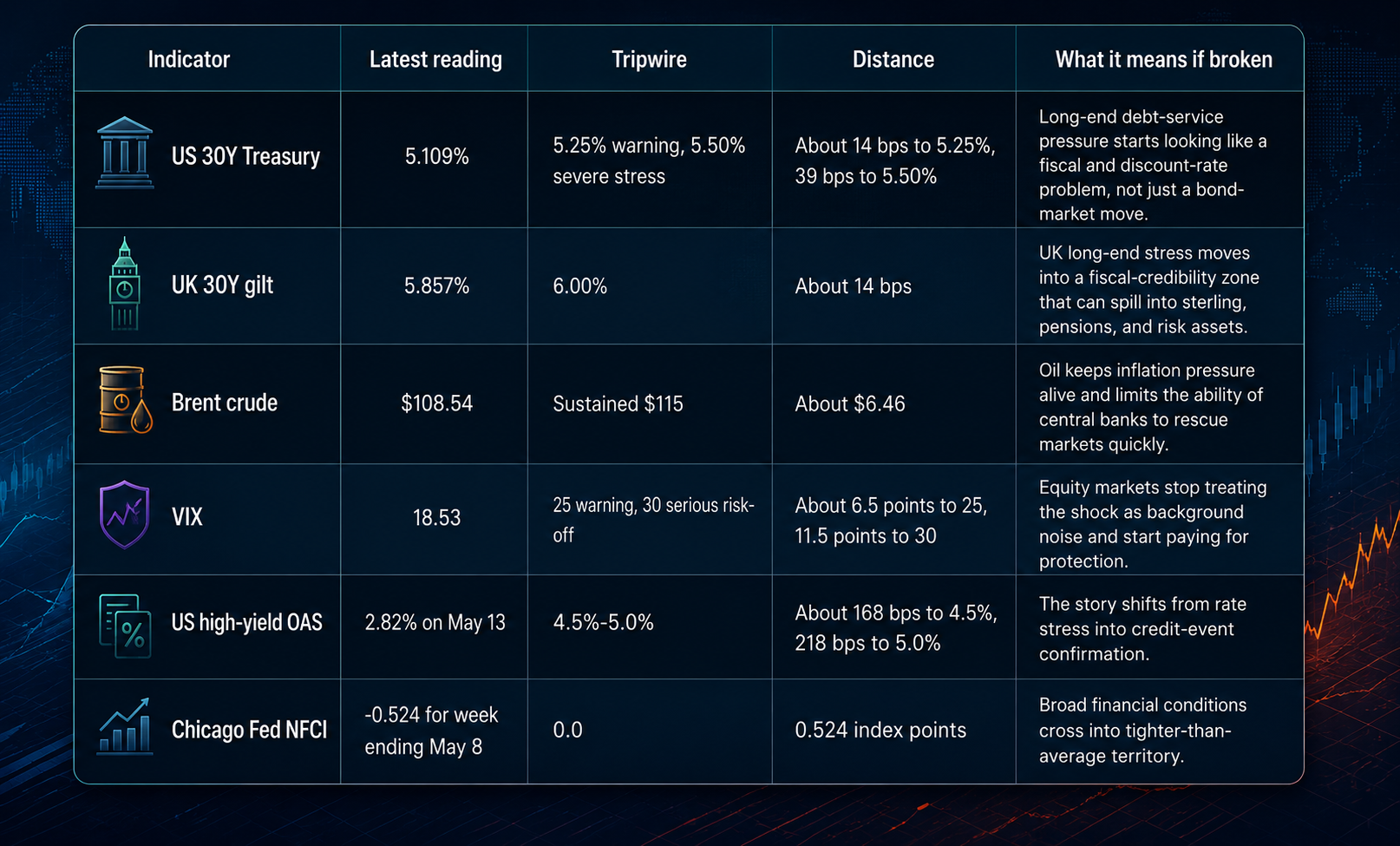
Task: Click the About 14 bps to 5.25% distance
Action: point(894,161)
